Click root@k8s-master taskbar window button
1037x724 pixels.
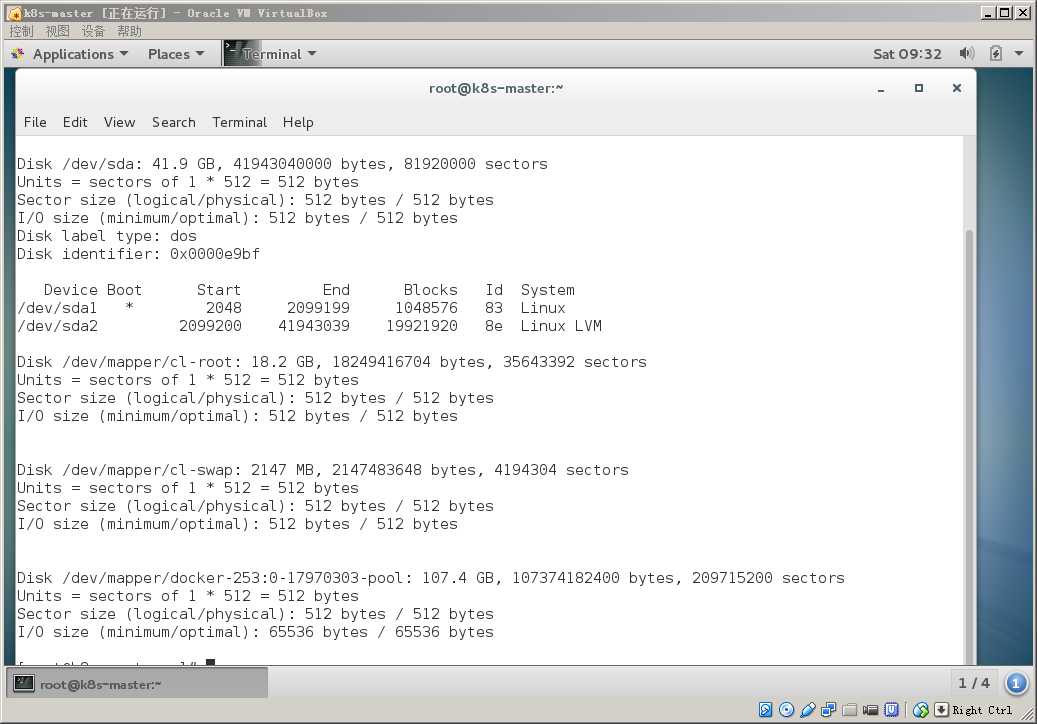click(x=138, y=683)
